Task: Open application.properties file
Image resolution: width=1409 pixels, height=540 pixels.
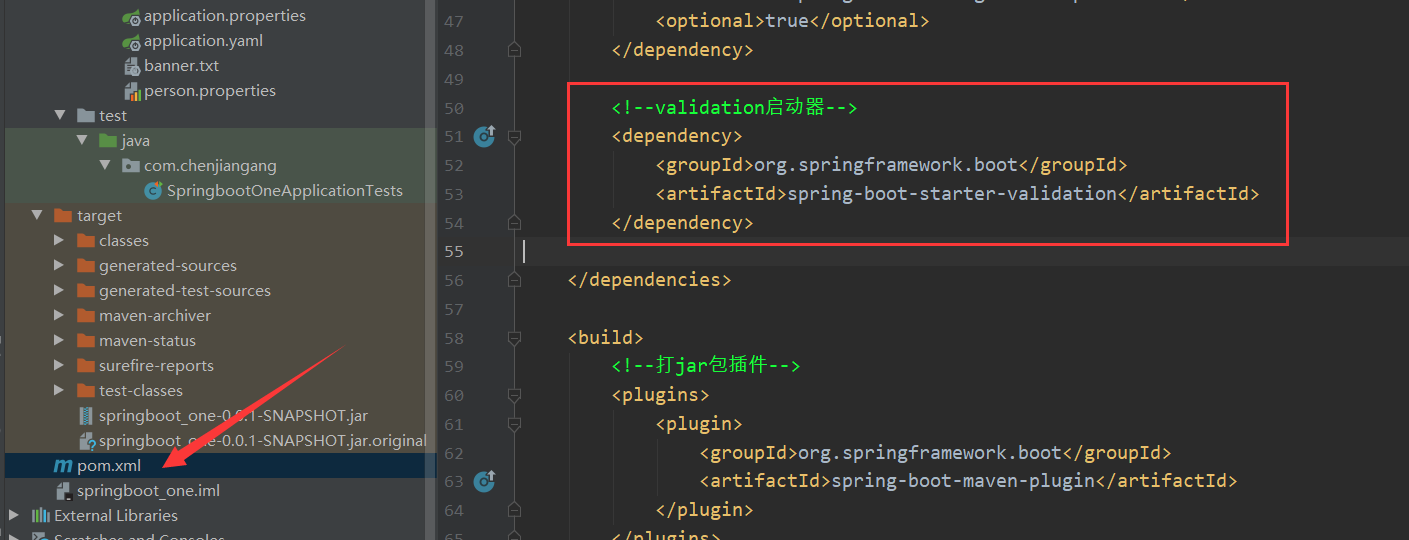Action: 225,16
